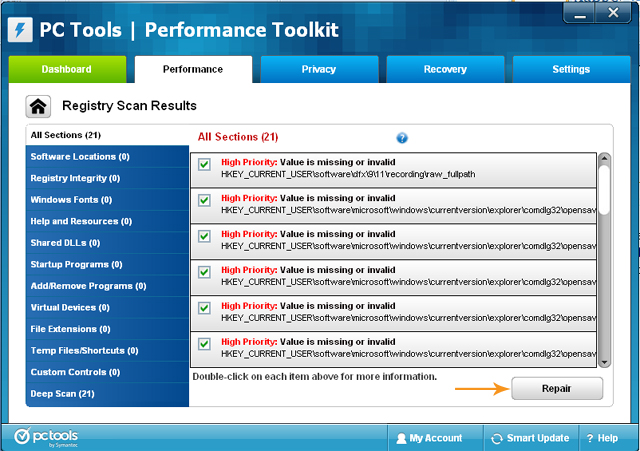Click the home icon beside Registry Scan Results

pos(38,106)
